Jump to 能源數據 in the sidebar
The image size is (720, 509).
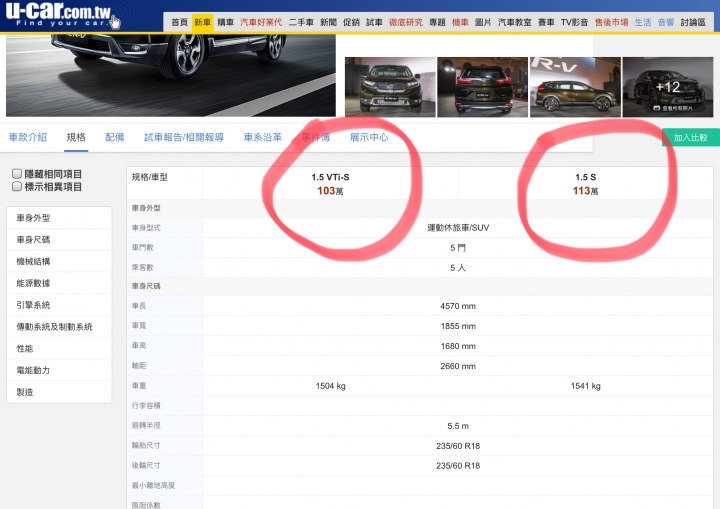tap(59, 283)
